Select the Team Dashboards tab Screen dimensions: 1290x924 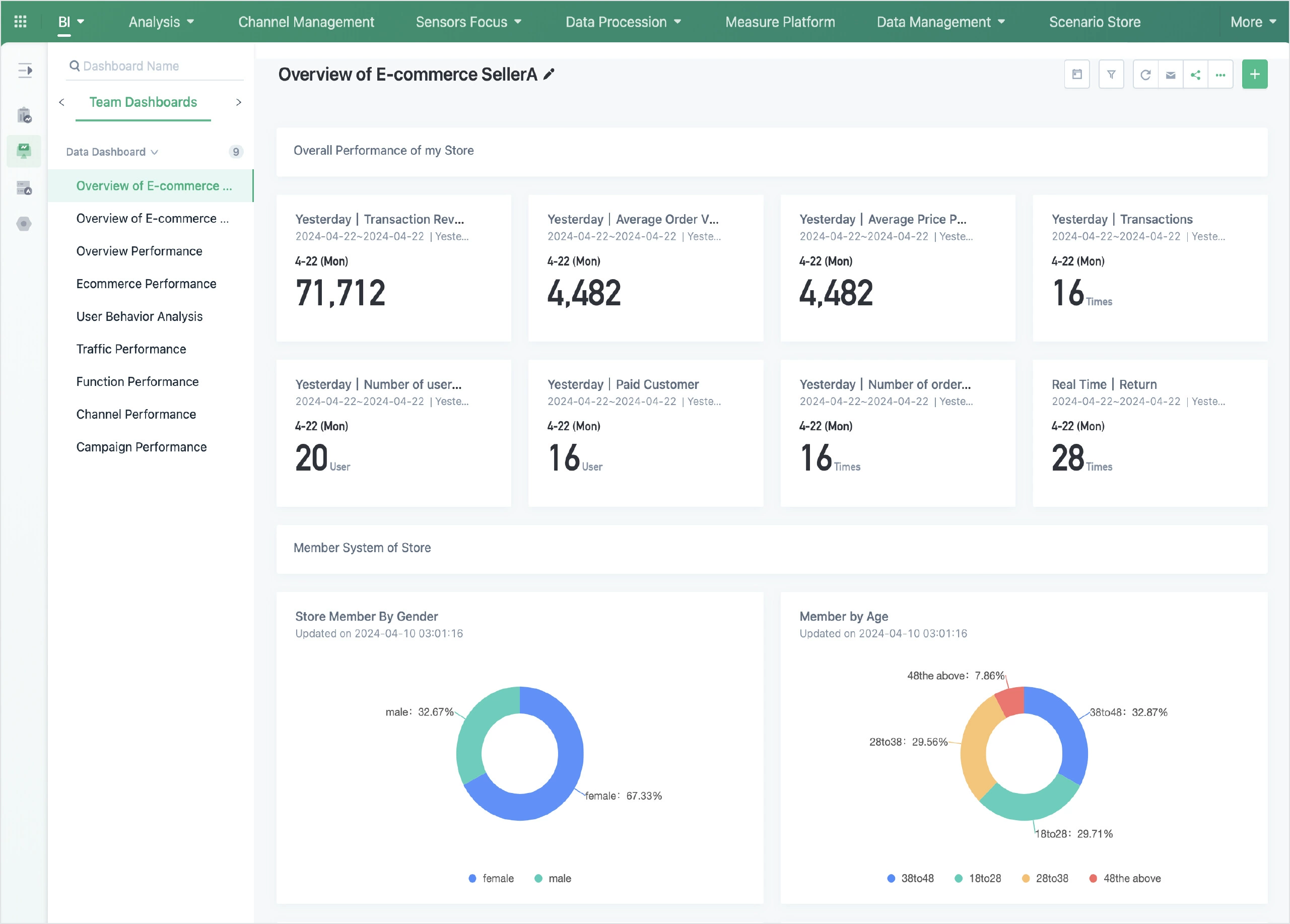point(143,102)
